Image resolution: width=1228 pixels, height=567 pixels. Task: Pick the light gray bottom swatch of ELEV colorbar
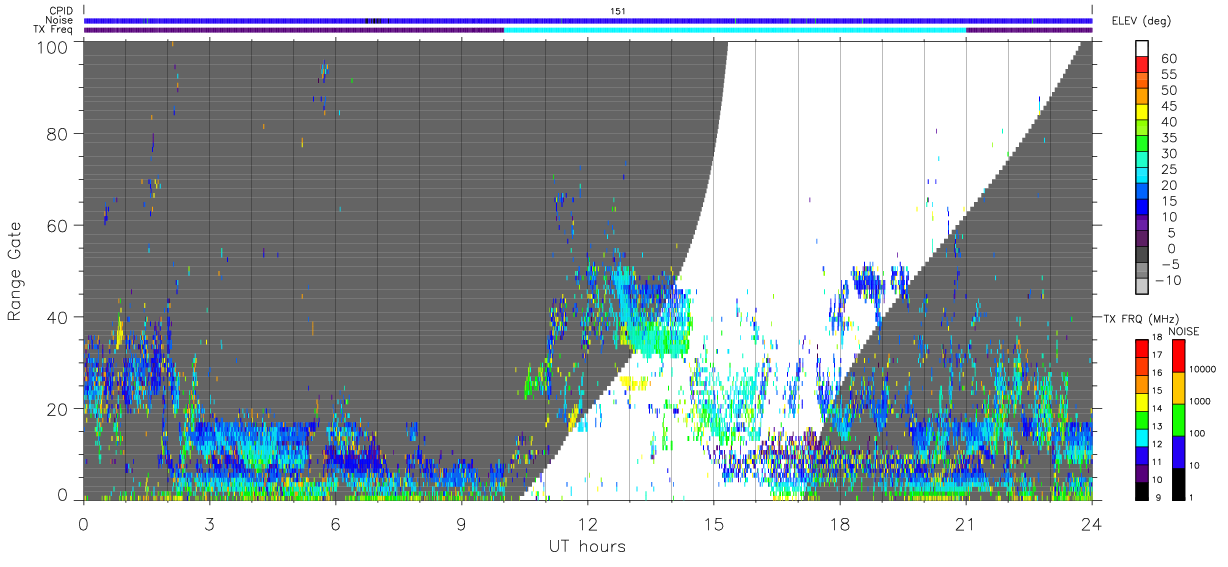[1144, 287]
